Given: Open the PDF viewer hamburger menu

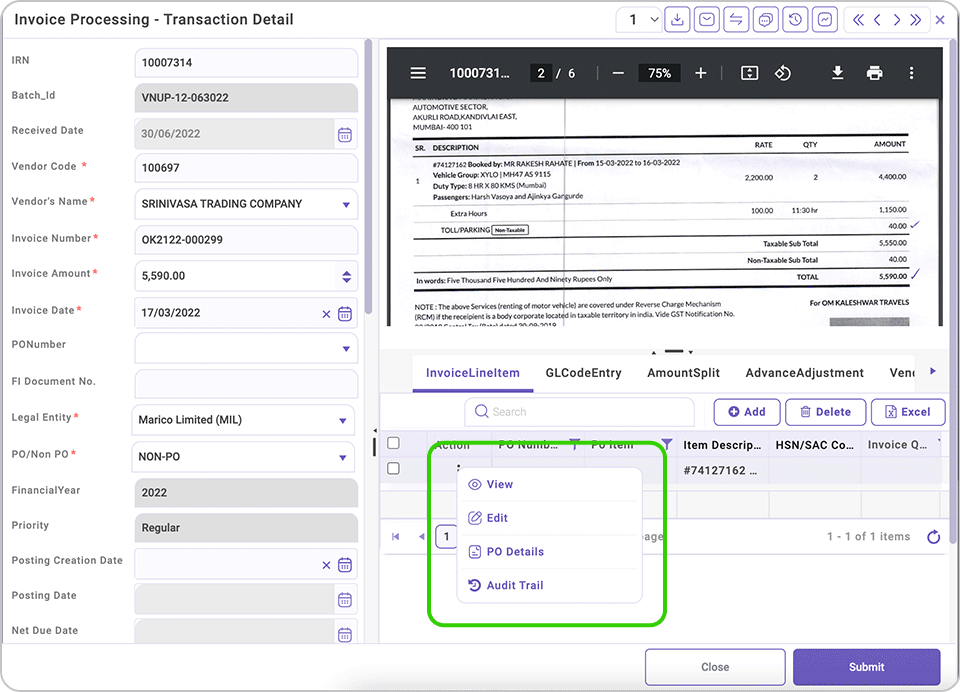Looking at the screenshot, I should tap(418, 72).
